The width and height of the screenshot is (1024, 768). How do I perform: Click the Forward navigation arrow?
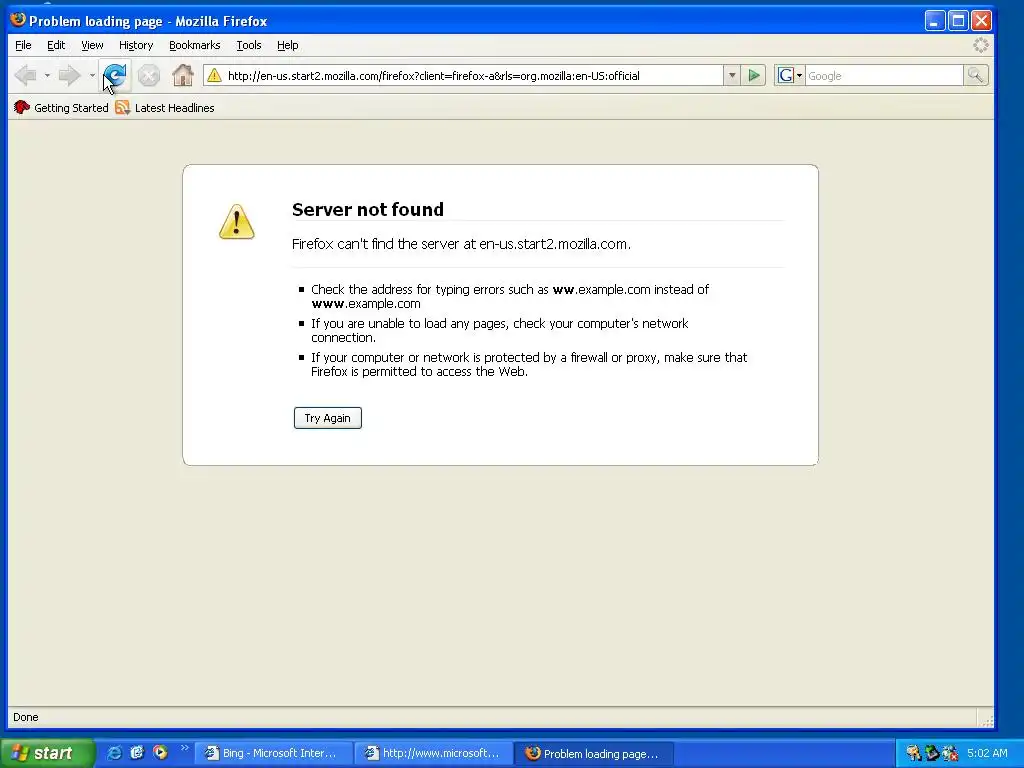click(69, 76)
